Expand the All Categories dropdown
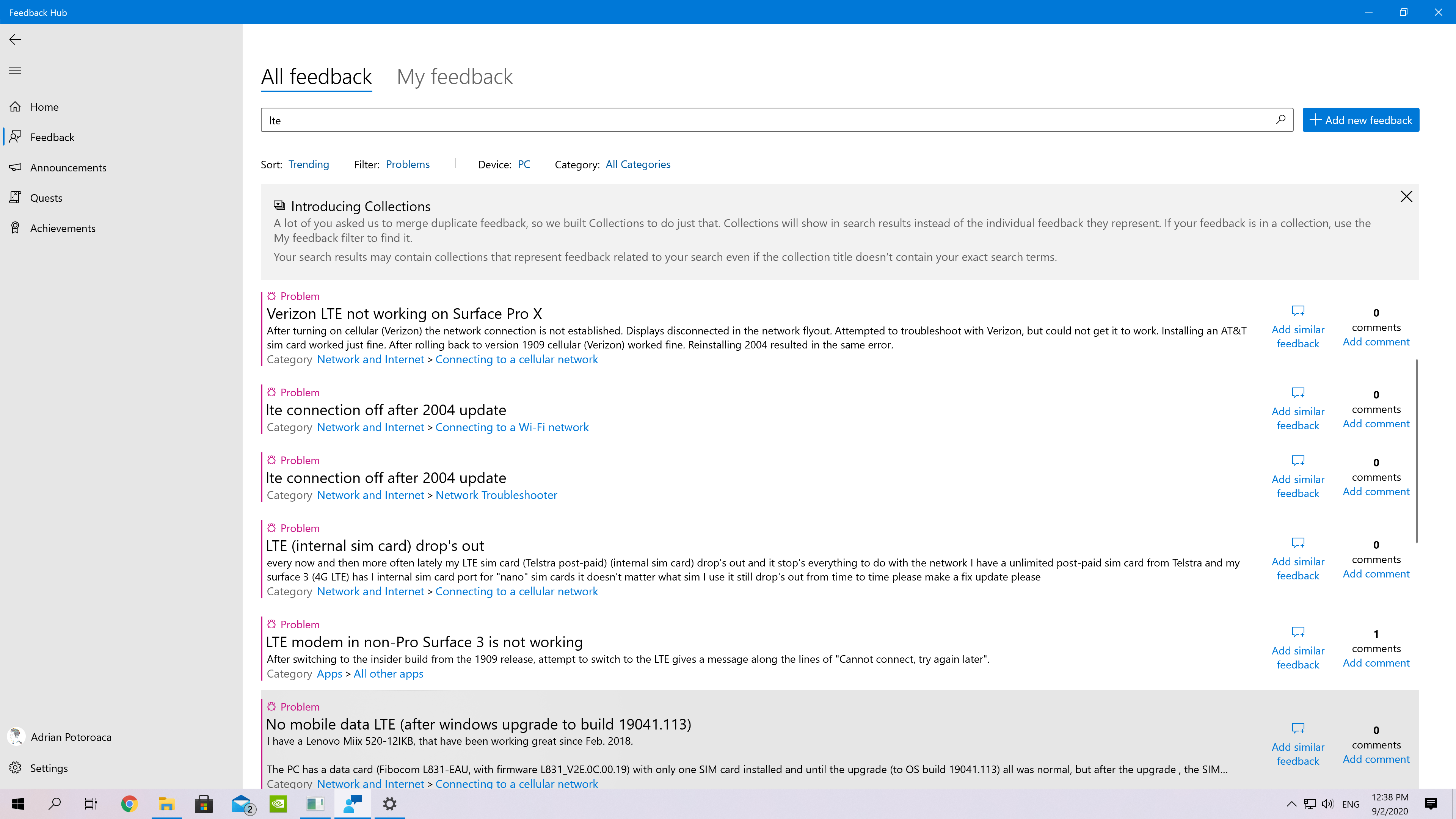 tap(637, 165)
